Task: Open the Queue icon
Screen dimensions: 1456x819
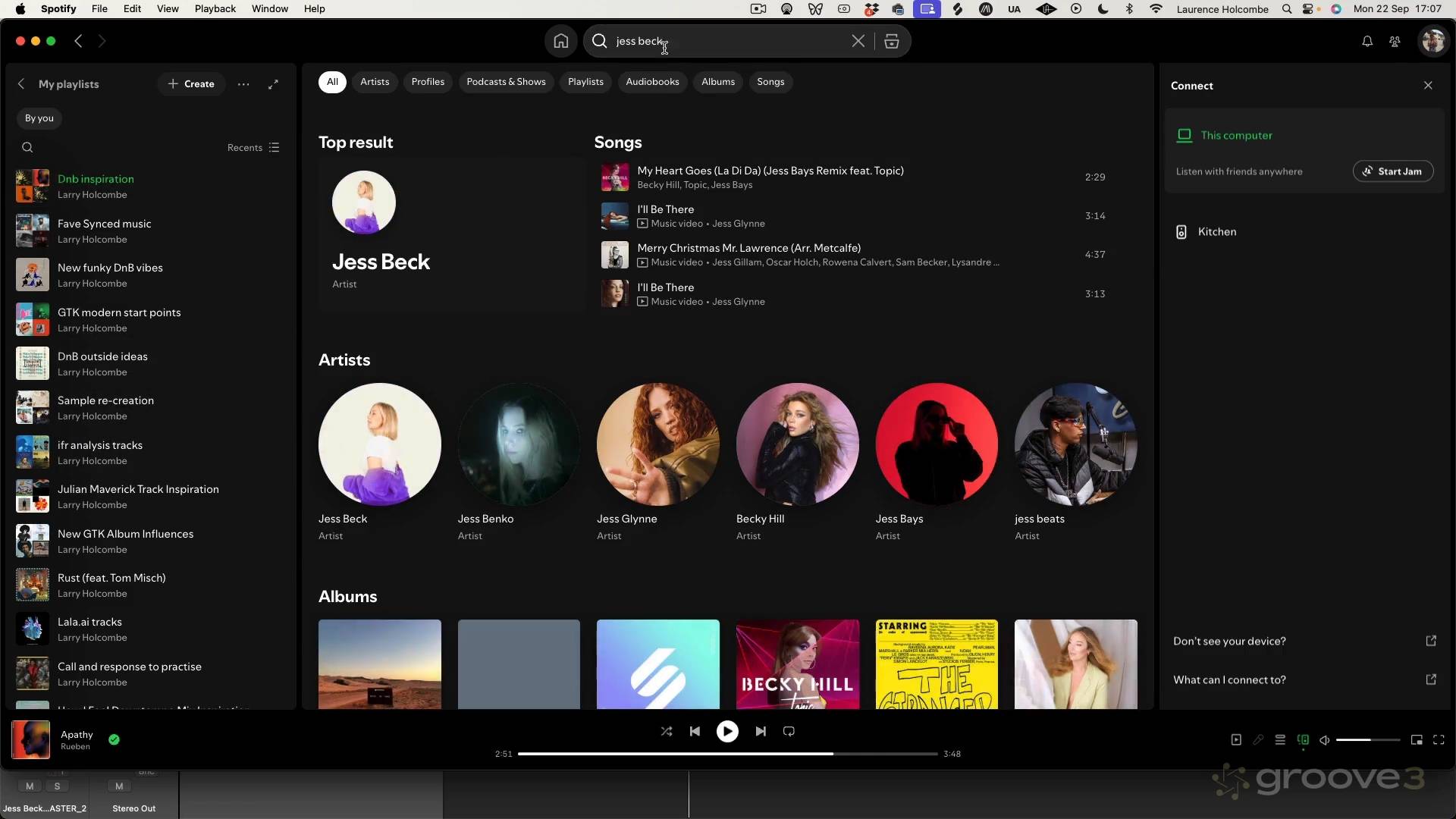Action: (x=1280, y=739)
